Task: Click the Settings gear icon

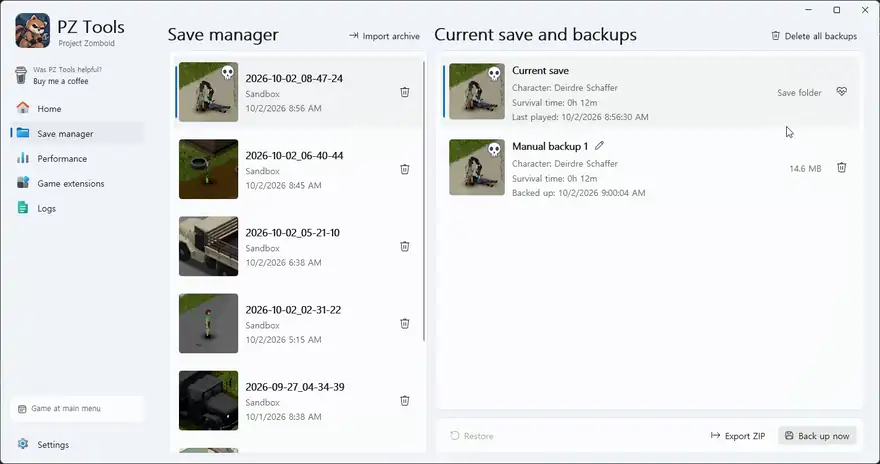Action: pos(22,444)
